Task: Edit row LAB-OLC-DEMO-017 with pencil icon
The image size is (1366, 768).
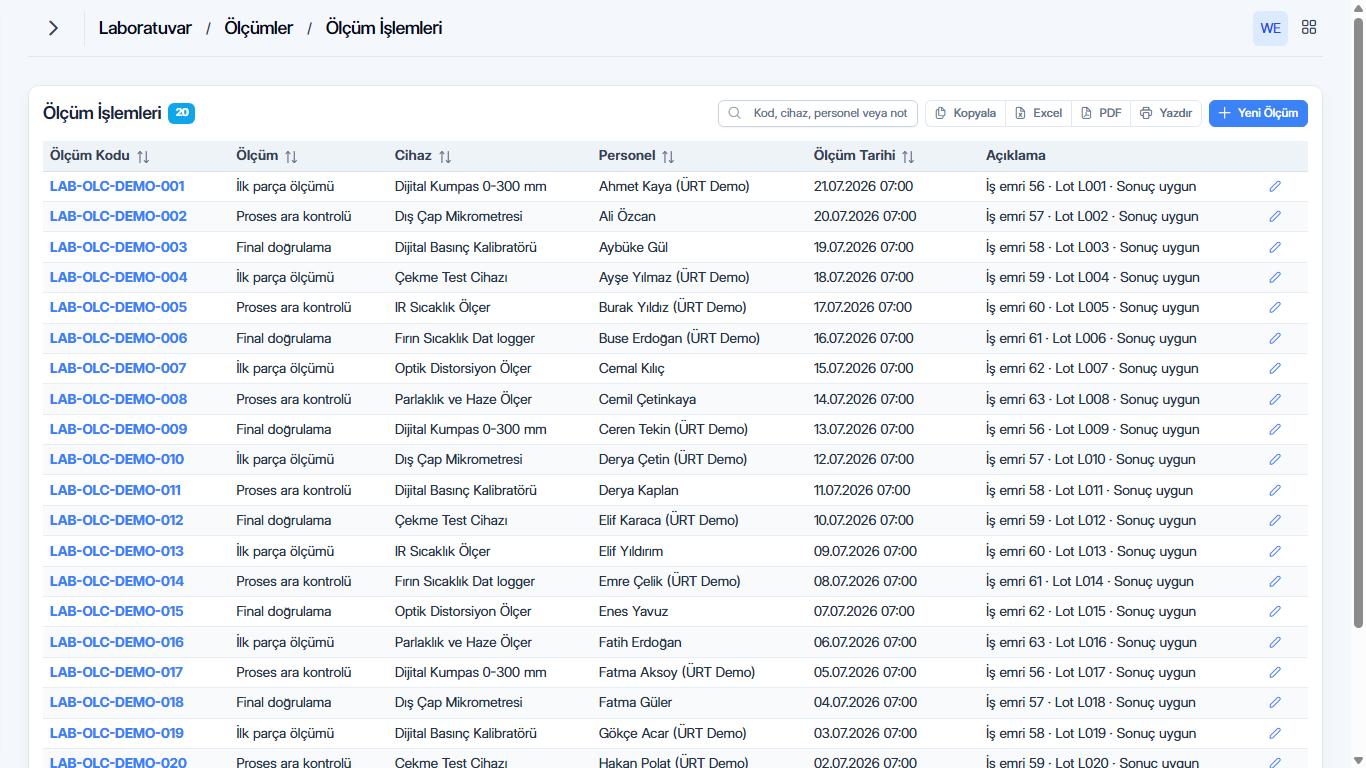Action: [1275, 672]
